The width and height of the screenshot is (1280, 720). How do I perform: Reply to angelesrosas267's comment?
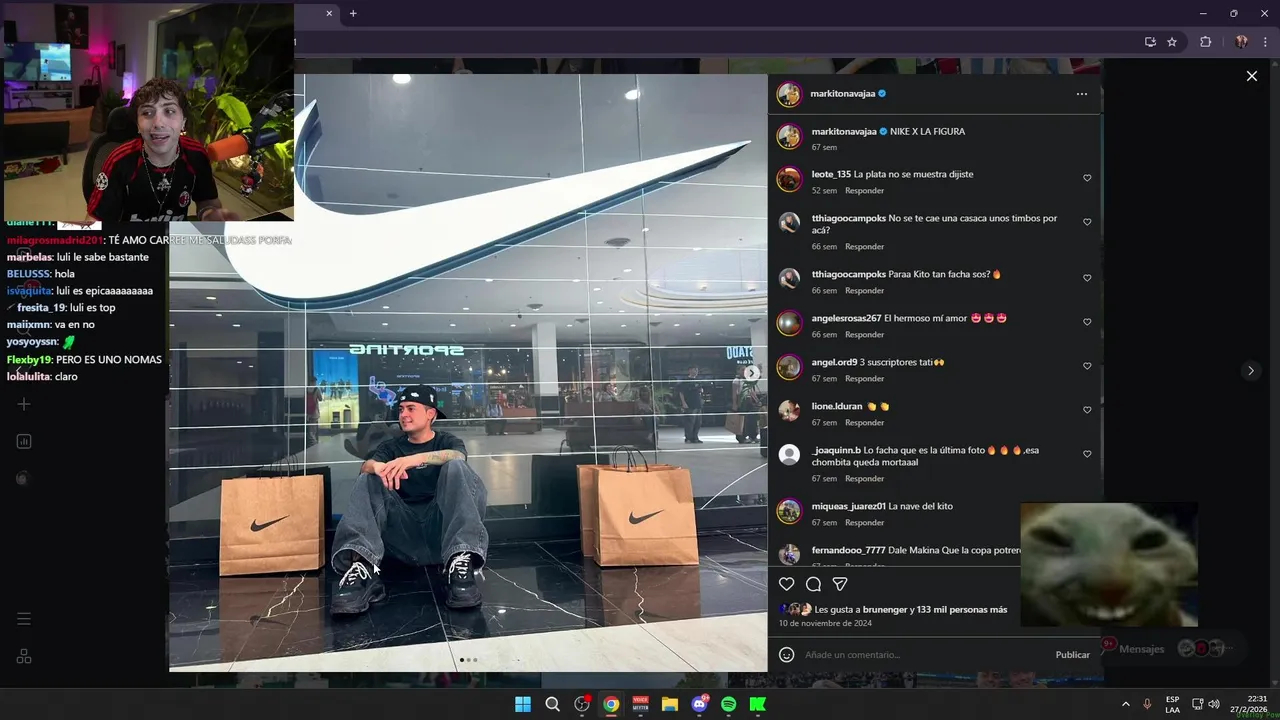coord(864,334)
